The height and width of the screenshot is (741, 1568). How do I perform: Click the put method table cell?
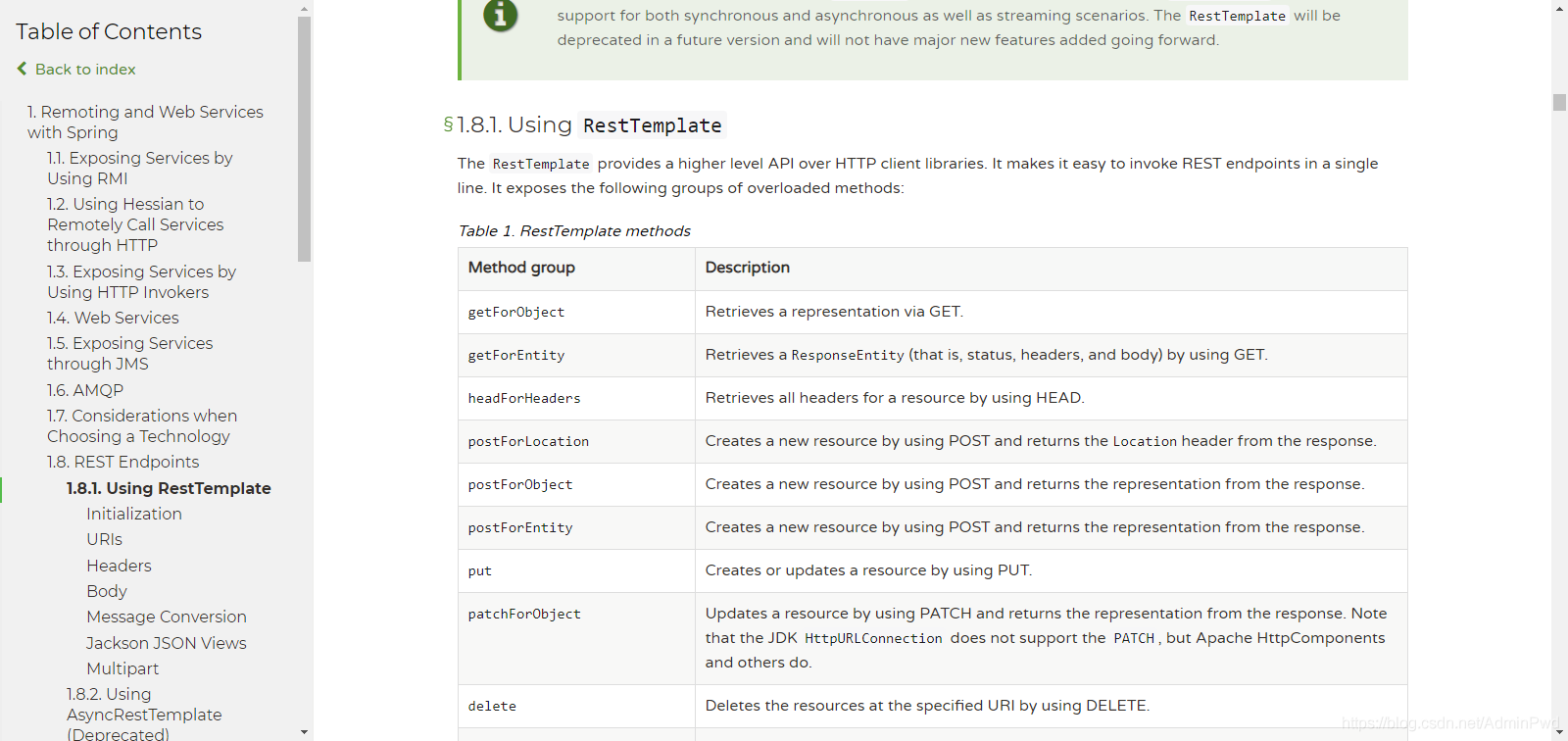[576, 570]
